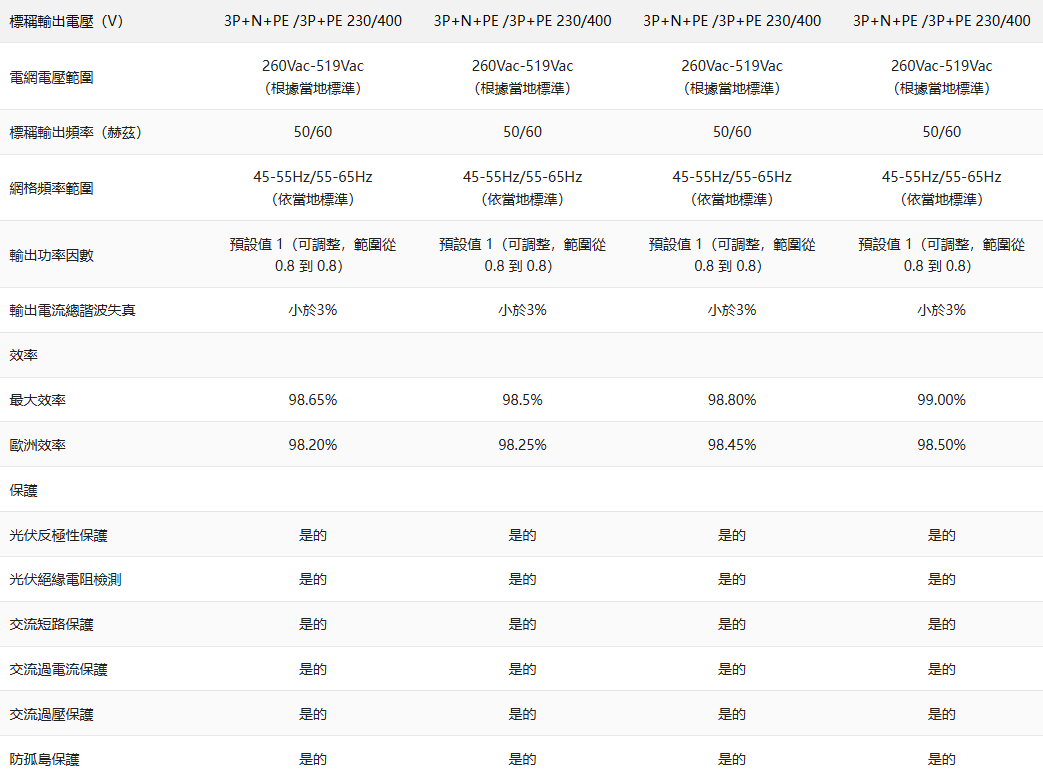1043x776 pixels.
Task: Click the 效率 section heading
Action: click(x=24, y=355)
